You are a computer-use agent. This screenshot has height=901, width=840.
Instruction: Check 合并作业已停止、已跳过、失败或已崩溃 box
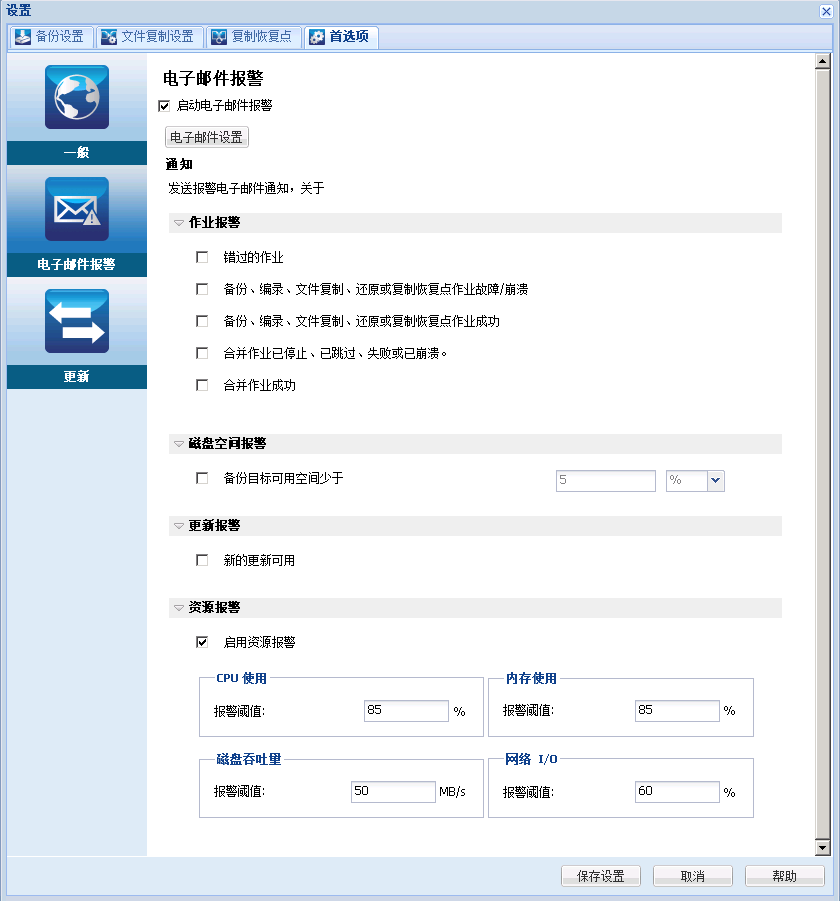pyautogui.click(x=202, y=353)
